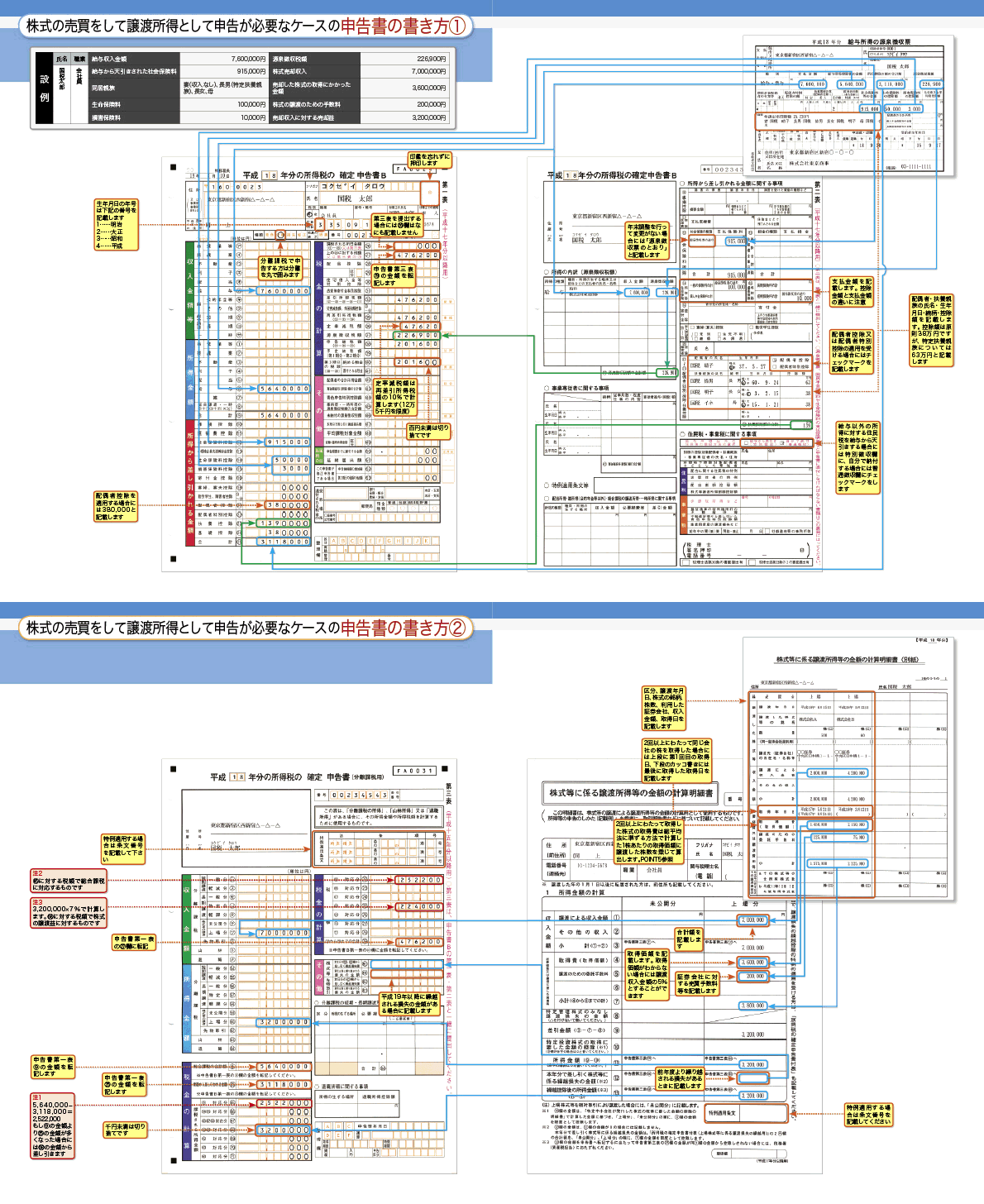984x1204 pixels.
Task: Click the 1 所得金額の計算 section heading
Action: [575, 892]
